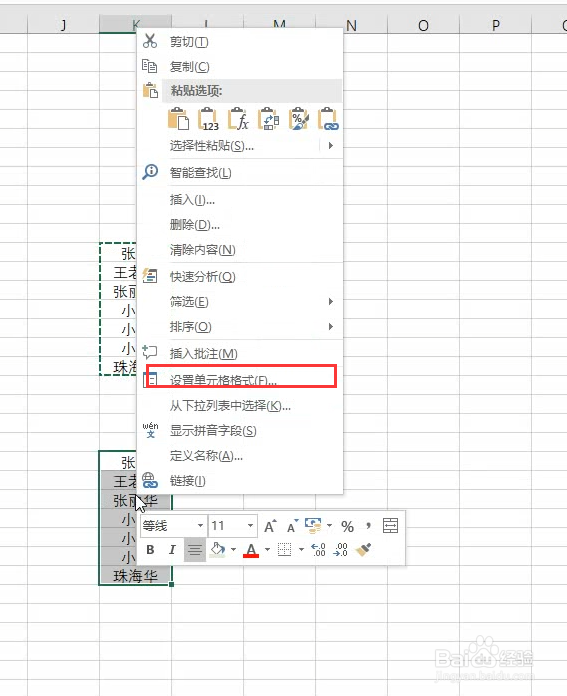Screen dimensions: 567x696
Task: Click the red font color A
Action: (251, 550)
